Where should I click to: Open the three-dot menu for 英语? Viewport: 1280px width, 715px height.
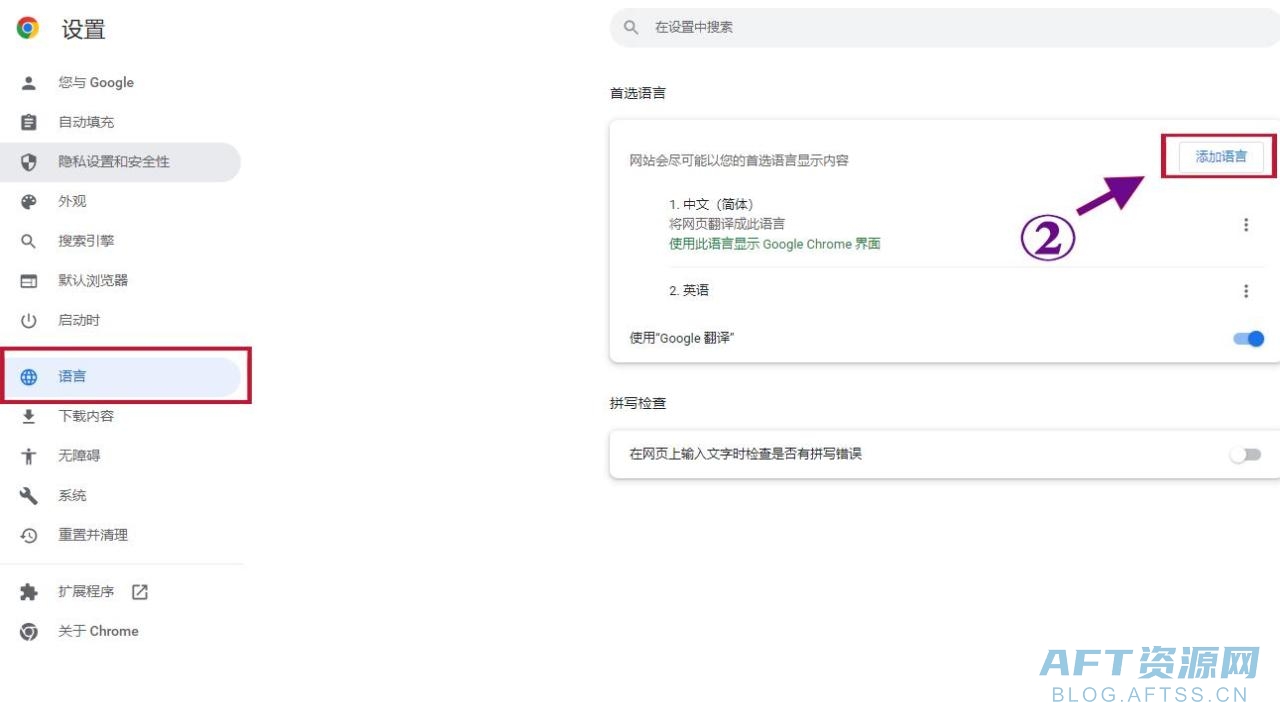tap(1246, 291)
